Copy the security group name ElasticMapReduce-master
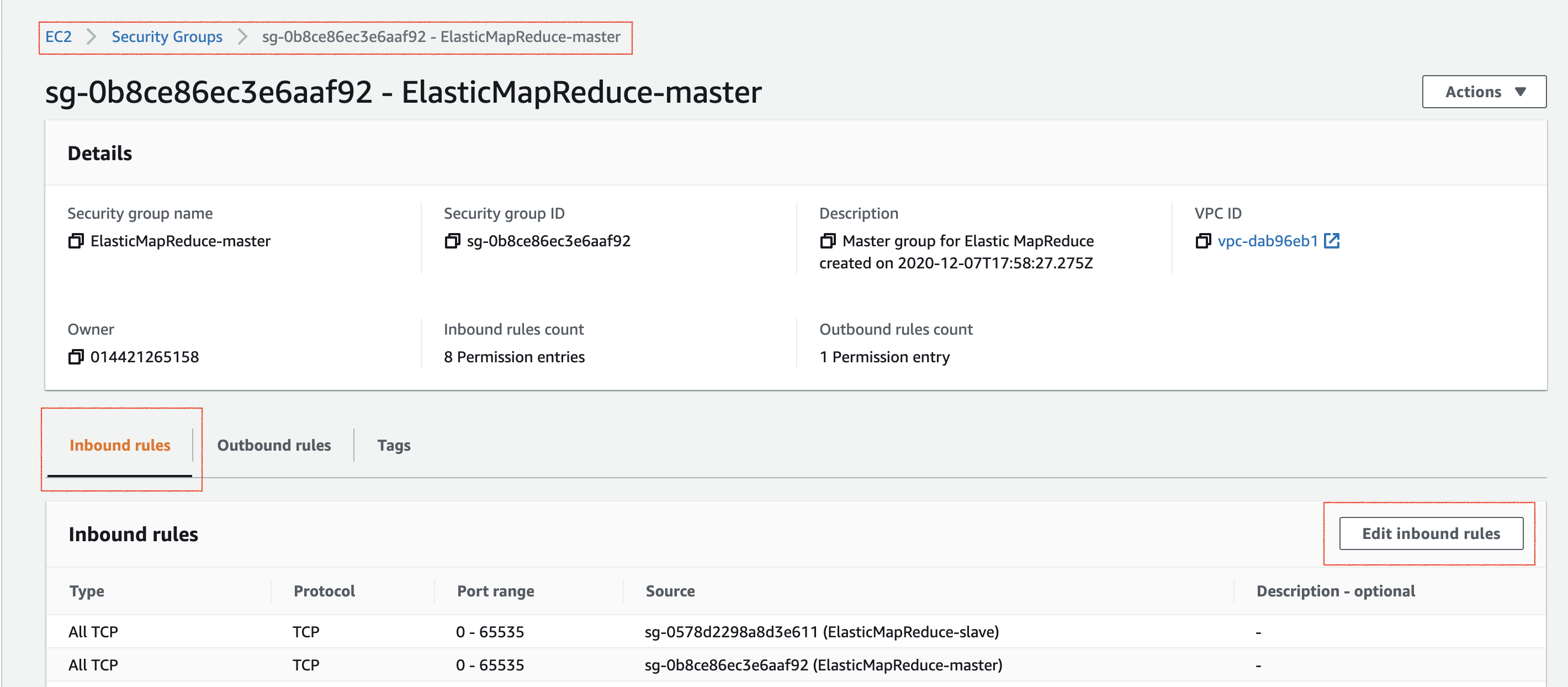 click(x=76, y=241)
